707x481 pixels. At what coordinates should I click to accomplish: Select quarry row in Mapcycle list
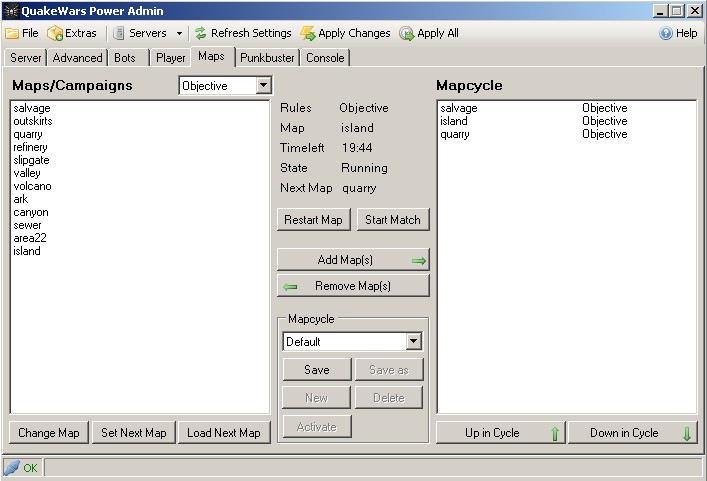567,134
